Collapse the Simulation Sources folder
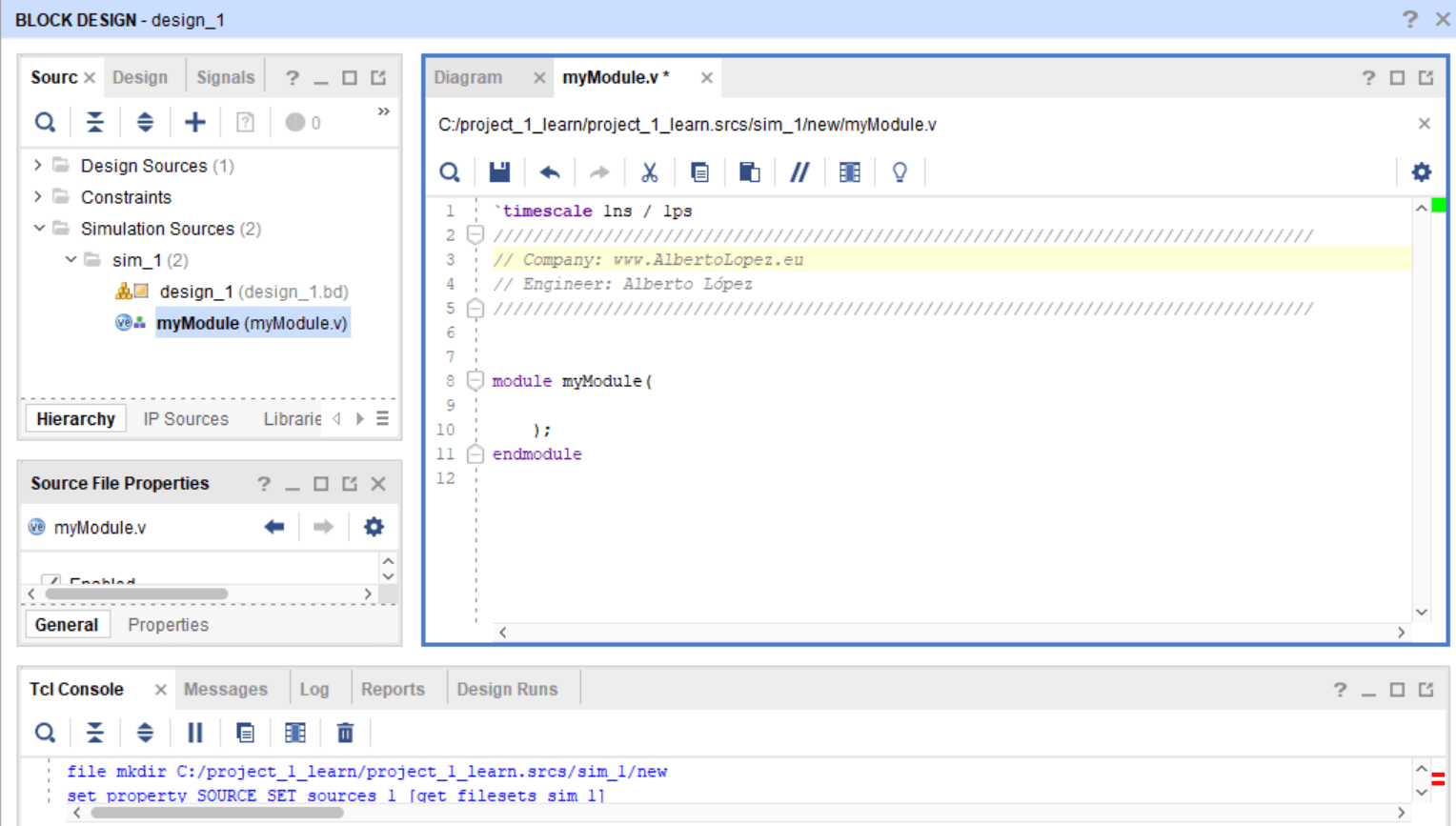Image resolution: width=1456 pixels, height=826 pixels. 39,229
